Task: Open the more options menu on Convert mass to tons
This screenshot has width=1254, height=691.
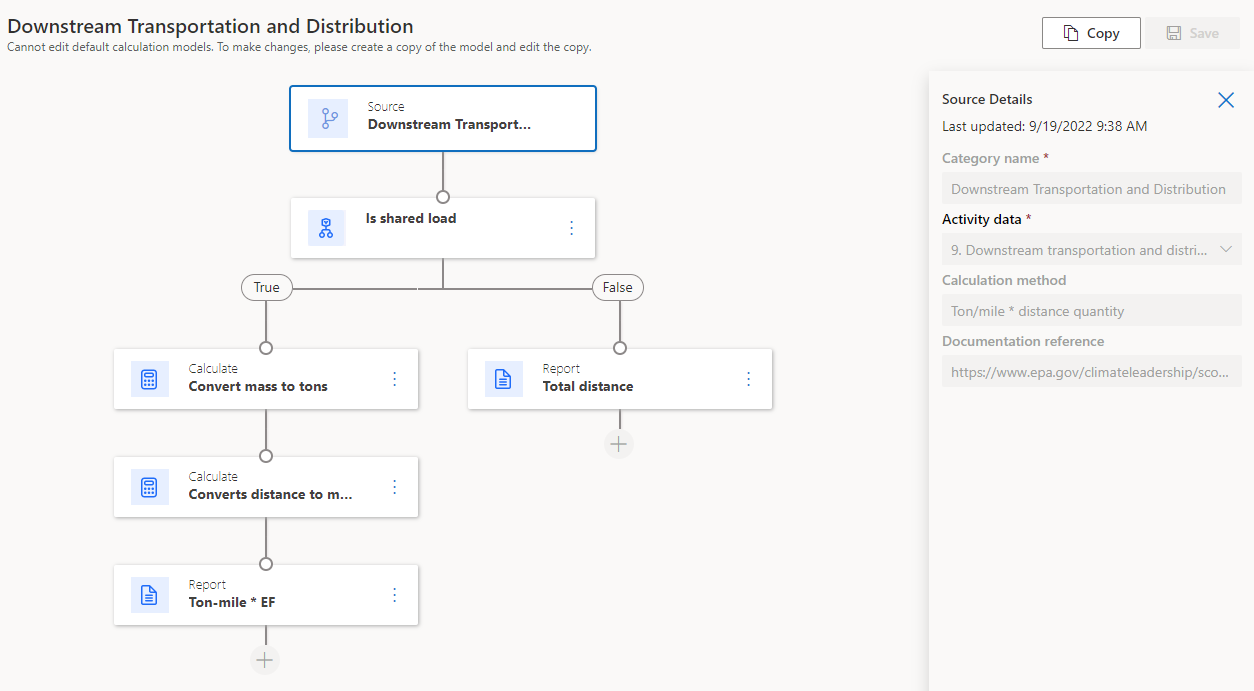Action: (394, 379)
